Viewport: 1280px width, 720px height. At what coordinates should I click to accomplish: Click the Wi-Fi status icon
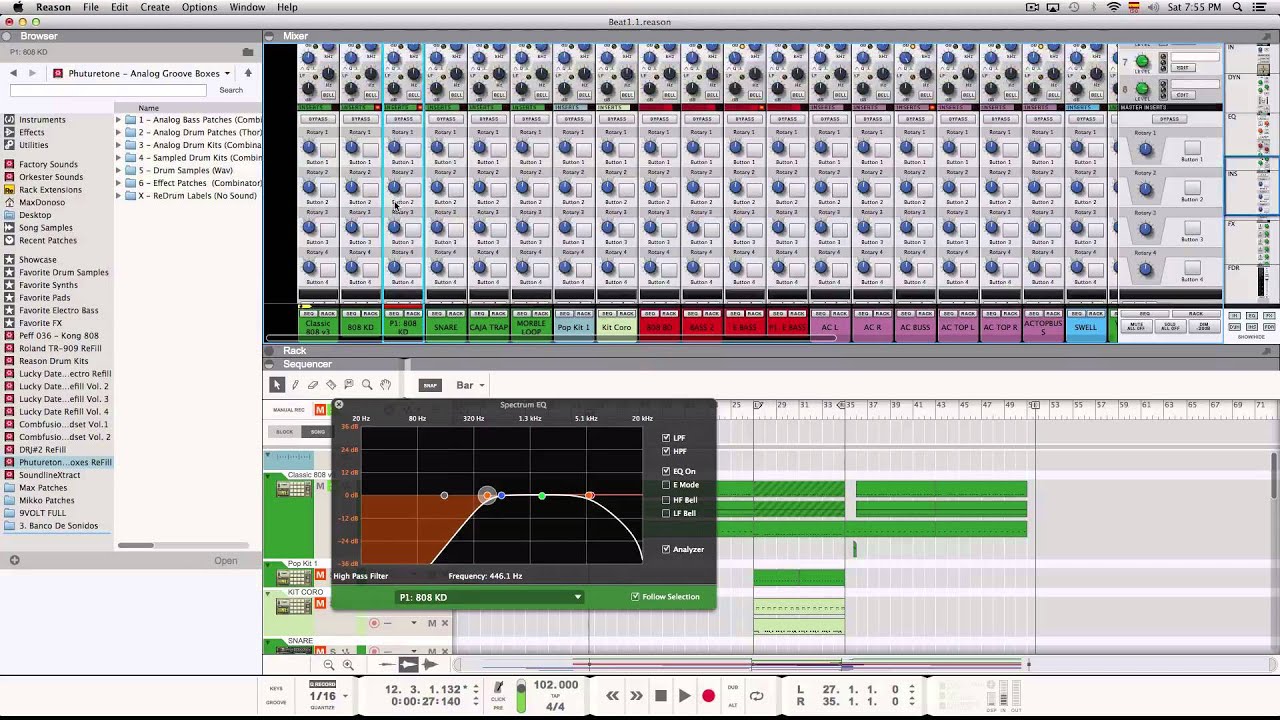(x=1114, y=7)
